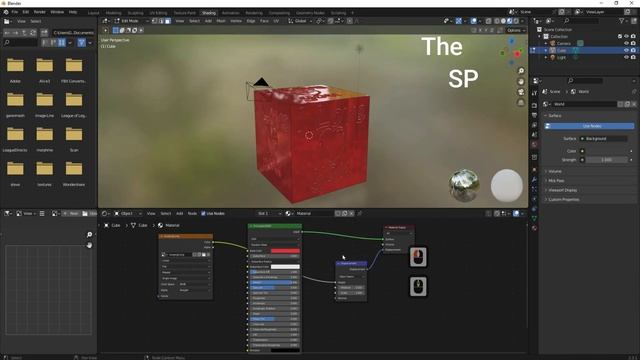640x360 pixels.
Task: Select the World properties tab icon
Action: (x=534, y=144)
